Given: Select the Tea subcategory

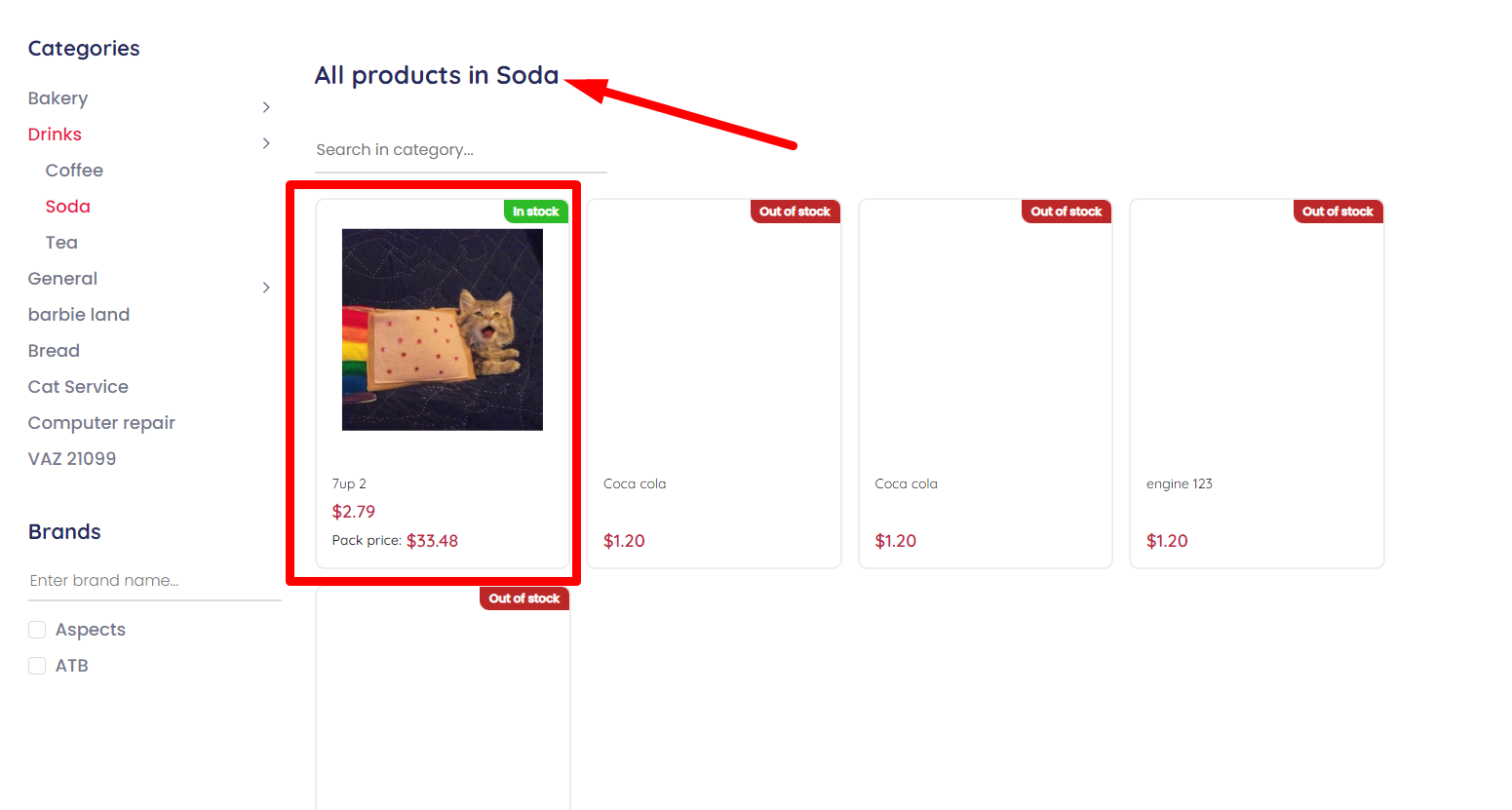Looking at the screenshot, I should tap(61, 243).
